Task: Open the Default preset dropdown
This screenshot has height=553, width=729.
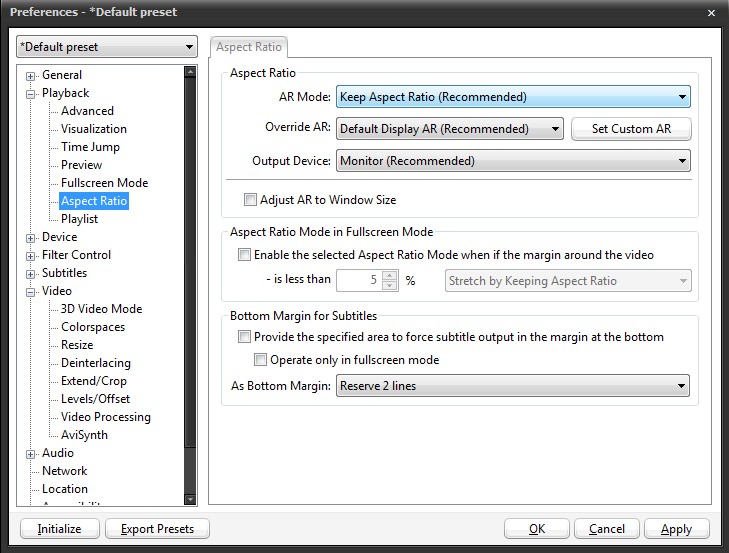Action: [107, 47]
